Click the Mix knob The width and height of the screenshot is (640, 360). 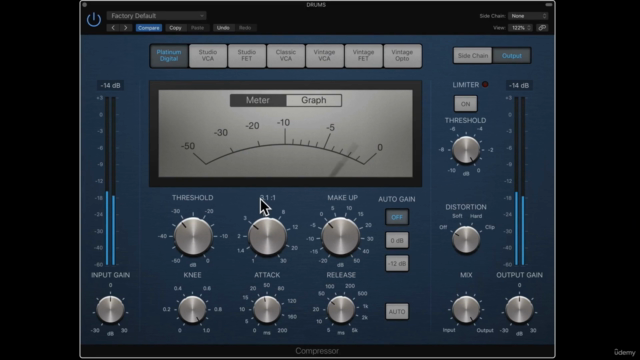466,309
